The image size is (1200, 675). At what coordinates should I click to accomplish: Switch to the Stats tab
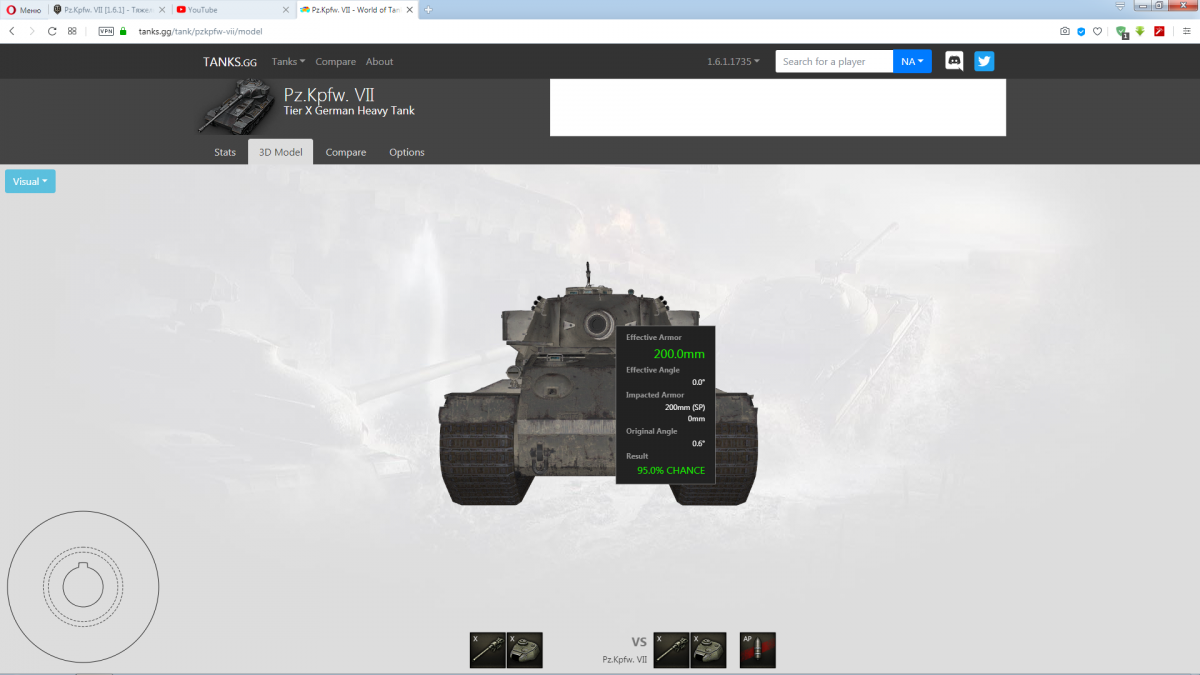pyautogui.click(x=225, y=152)
